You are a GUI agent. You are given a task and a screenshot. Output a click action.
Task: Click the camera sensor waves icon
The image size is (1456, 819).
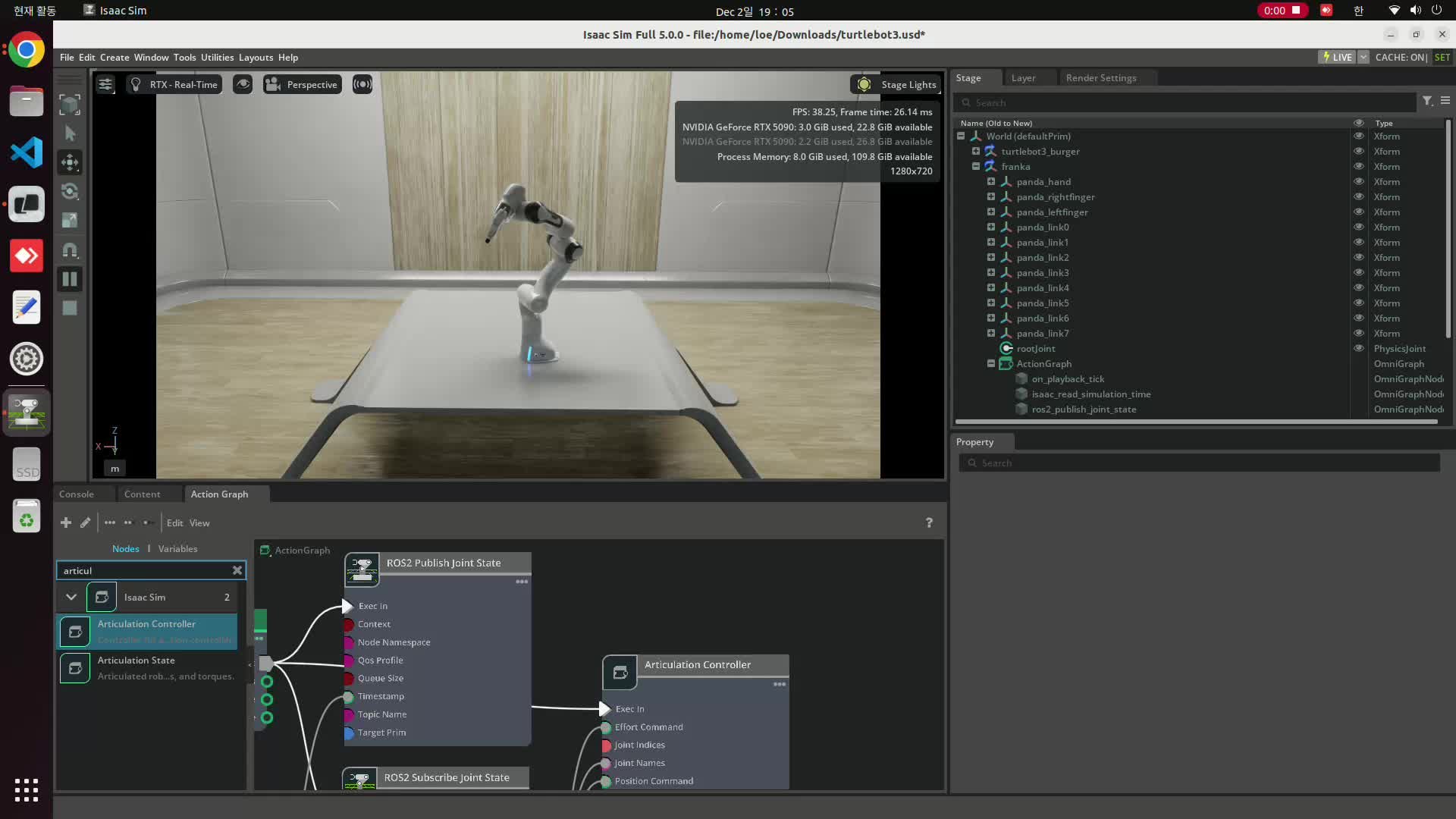362,84
